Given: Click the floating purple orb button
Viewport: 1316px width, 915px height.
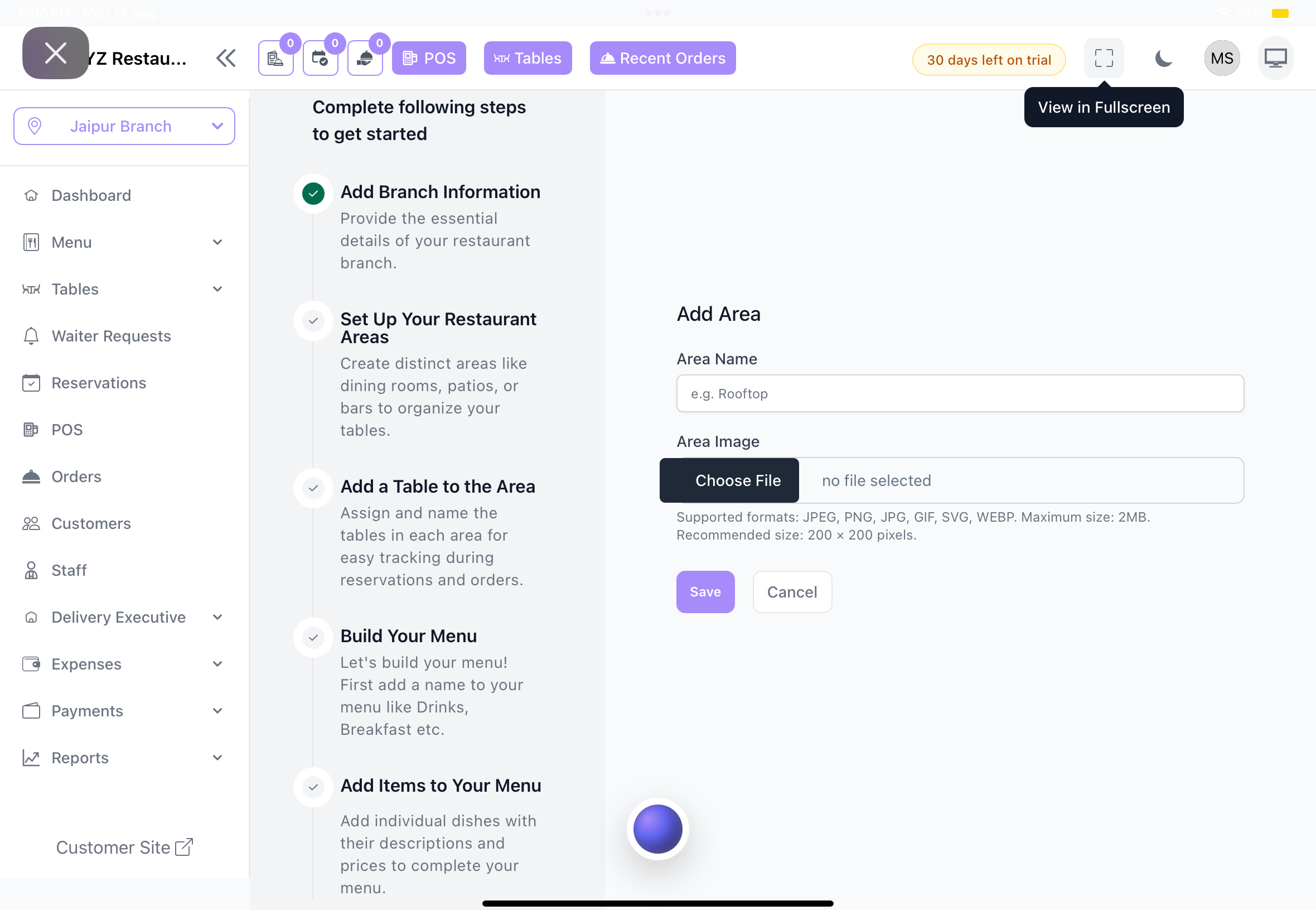Looking at the screenshot, I should [657, 829].
